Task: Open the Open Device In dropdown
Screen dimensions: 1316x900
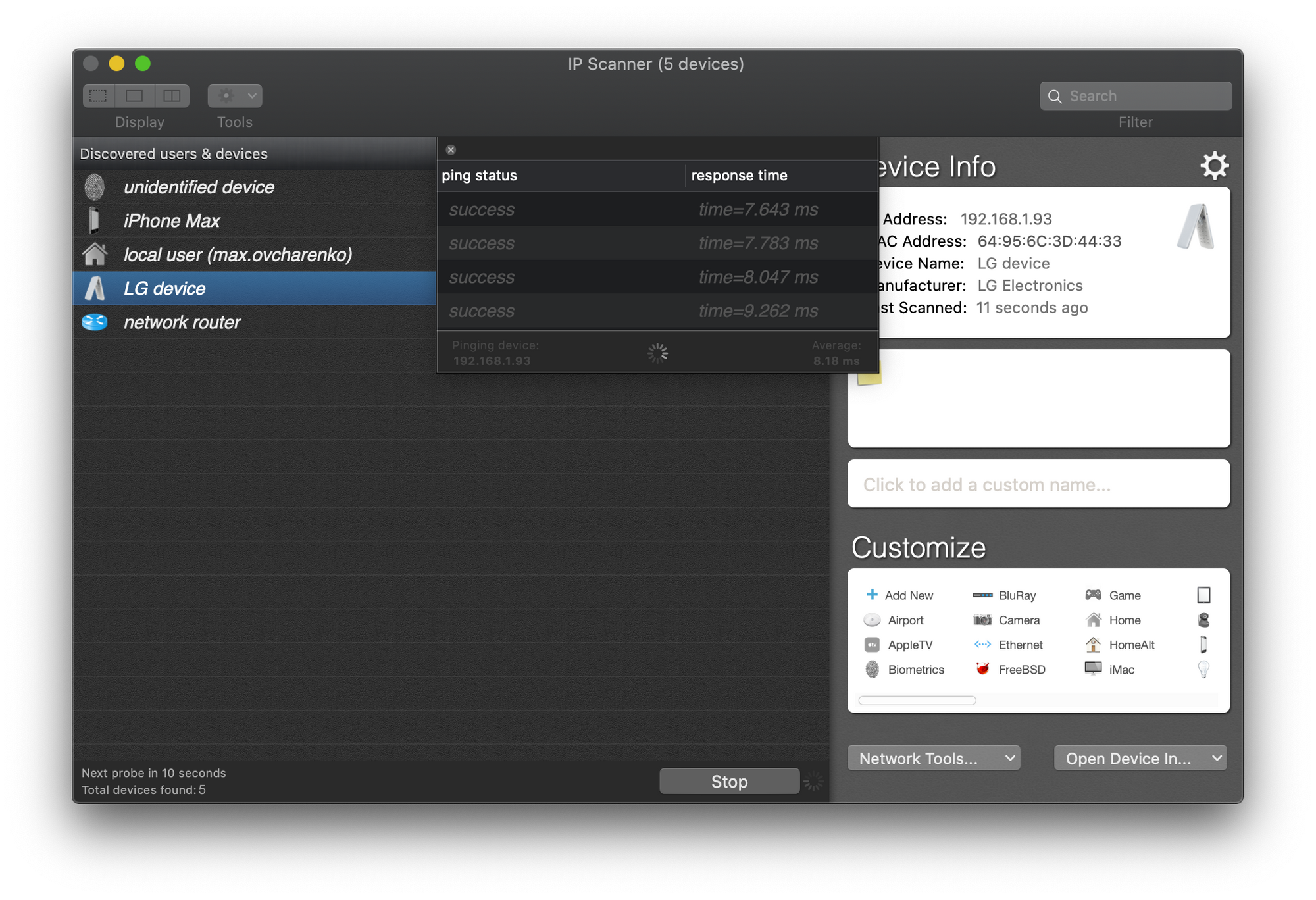Action: (x=1140, y=758)
